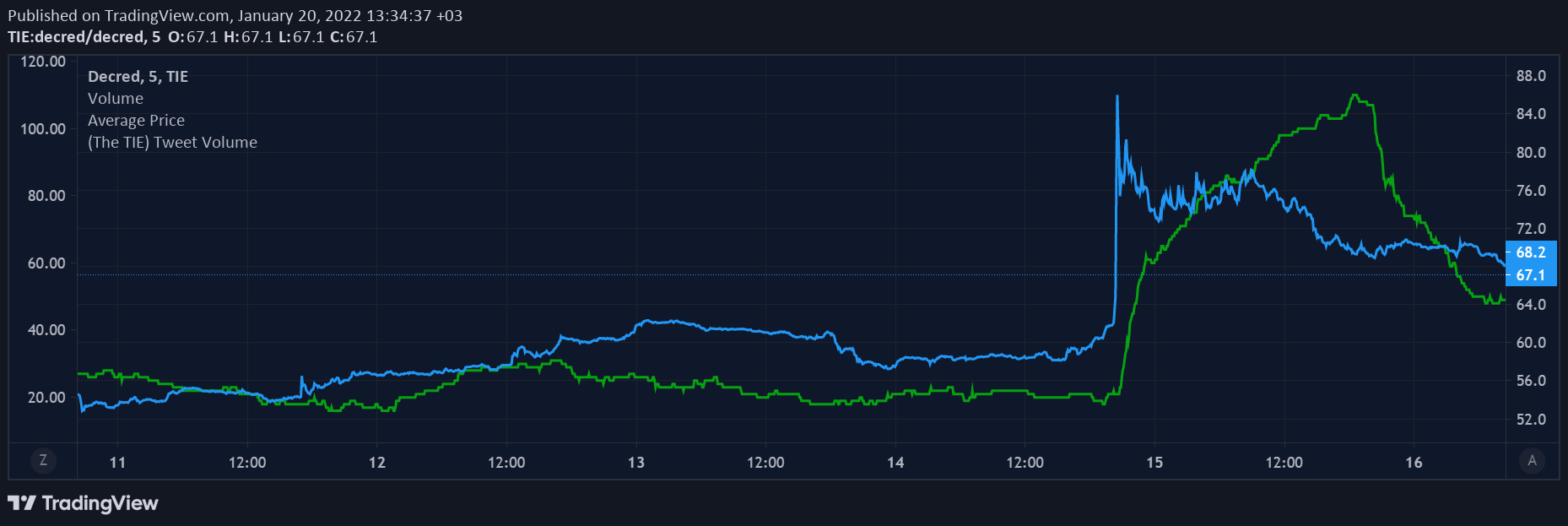Viewport: 1568px width, 526px height.
Task: Select the Average Price legend entry
Action: pos(136,121)
